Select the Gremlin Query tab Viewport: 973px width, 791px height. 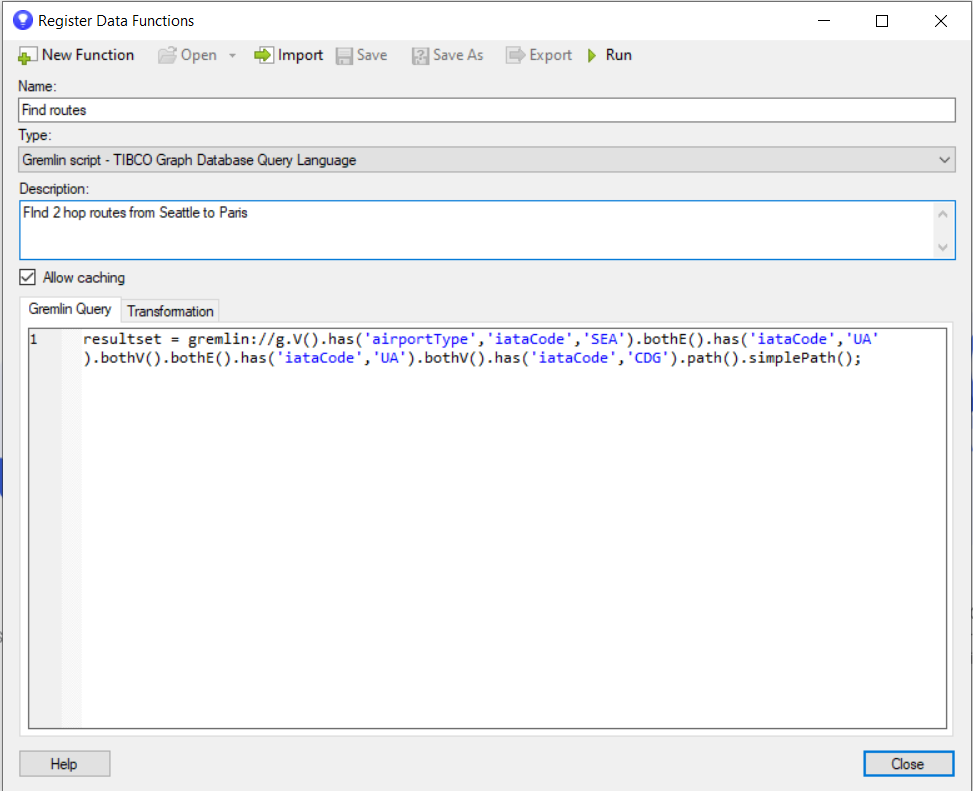pyautogui.click(x=70, y=310)
